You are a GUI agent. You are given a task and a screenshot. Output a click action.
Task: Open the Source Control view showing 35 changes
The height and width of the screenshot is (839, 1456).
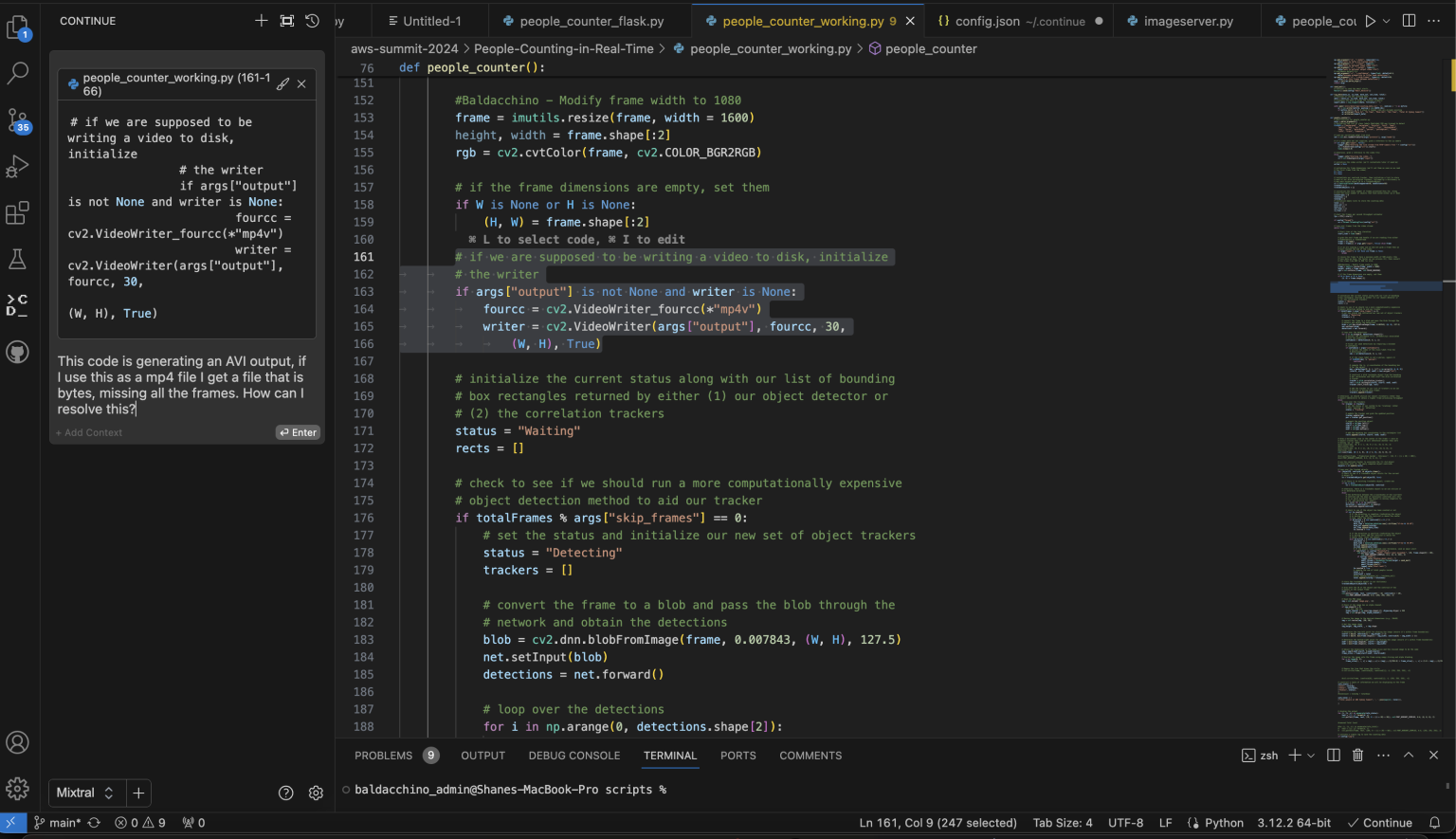tap(17, 121)
